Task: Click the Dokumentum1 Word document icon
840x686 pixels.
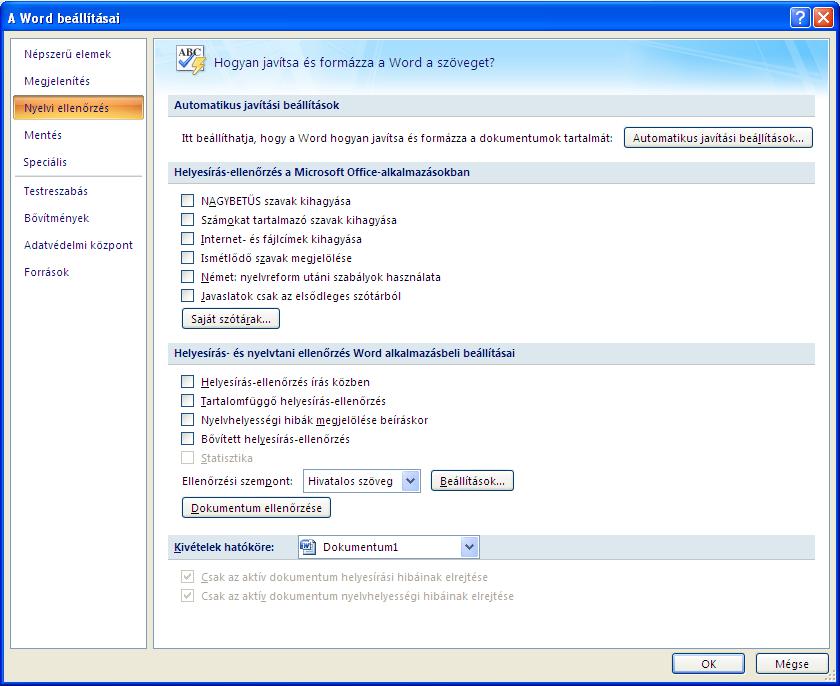Action: (x=308, y=547)
